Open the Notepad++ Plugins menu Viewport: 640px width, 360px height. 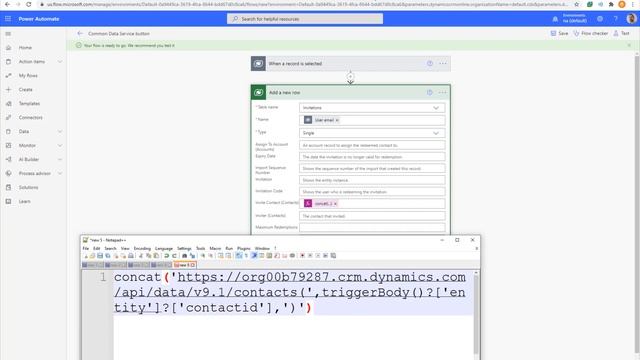pyautogui.click(x=244, y=249)
